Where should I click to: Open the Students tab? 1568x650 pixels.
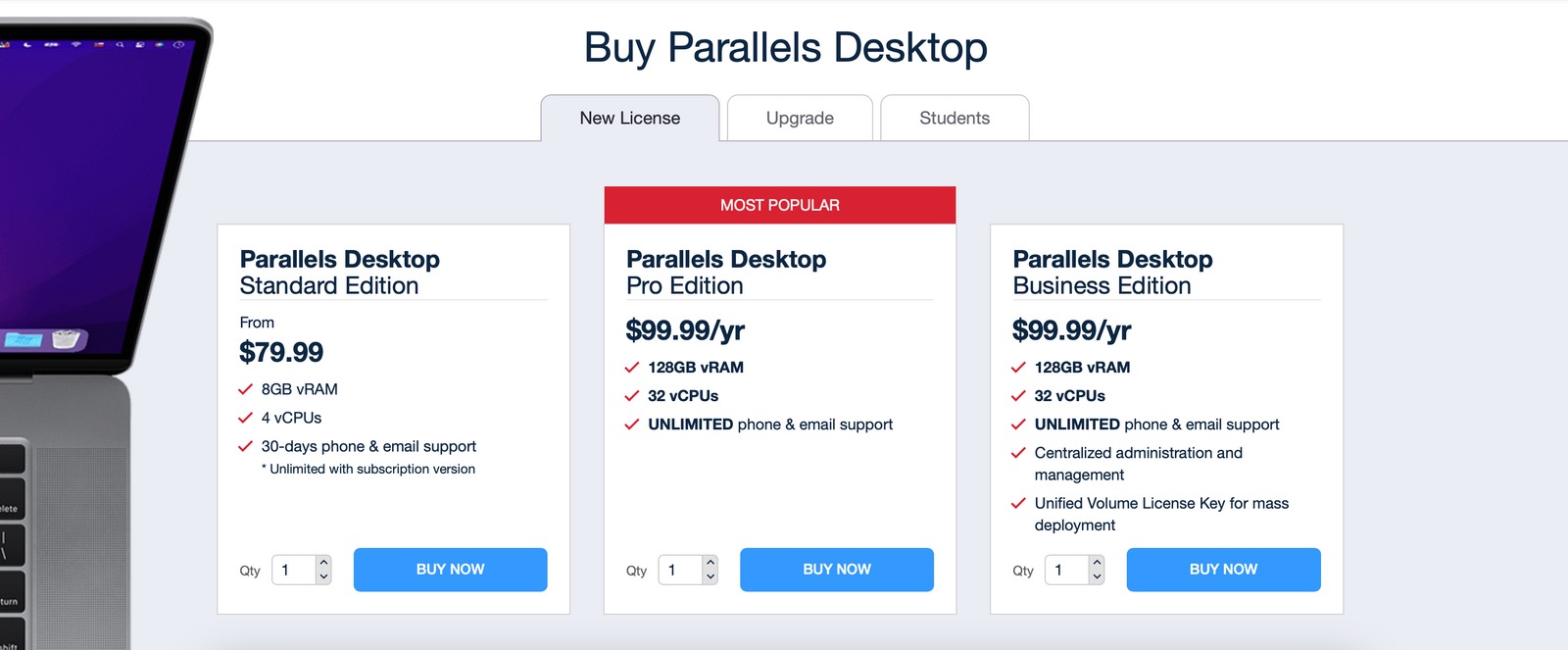coord(955,118)
